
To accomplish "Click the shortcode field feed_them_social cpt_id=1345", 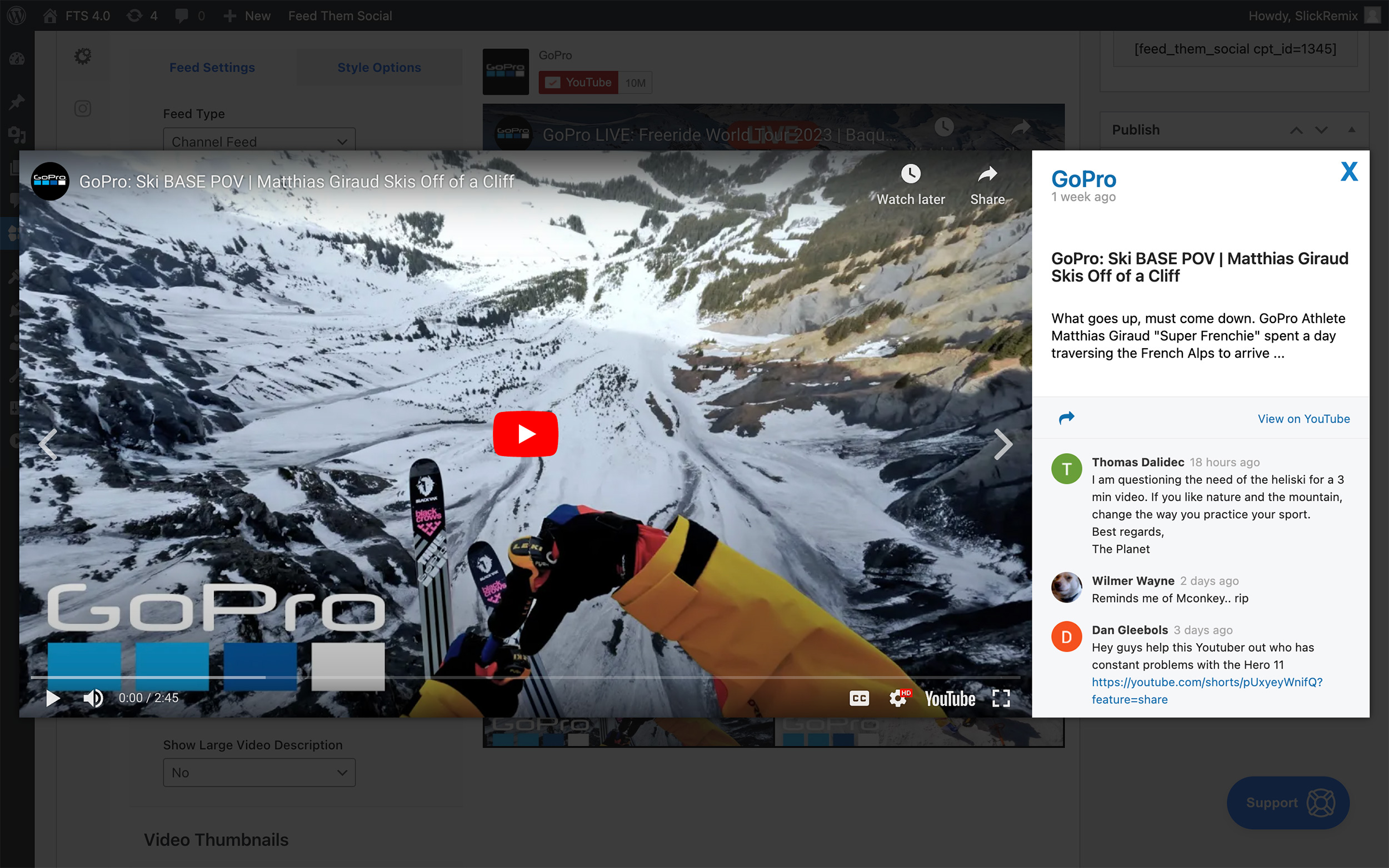I will [x=1235, y=49].
